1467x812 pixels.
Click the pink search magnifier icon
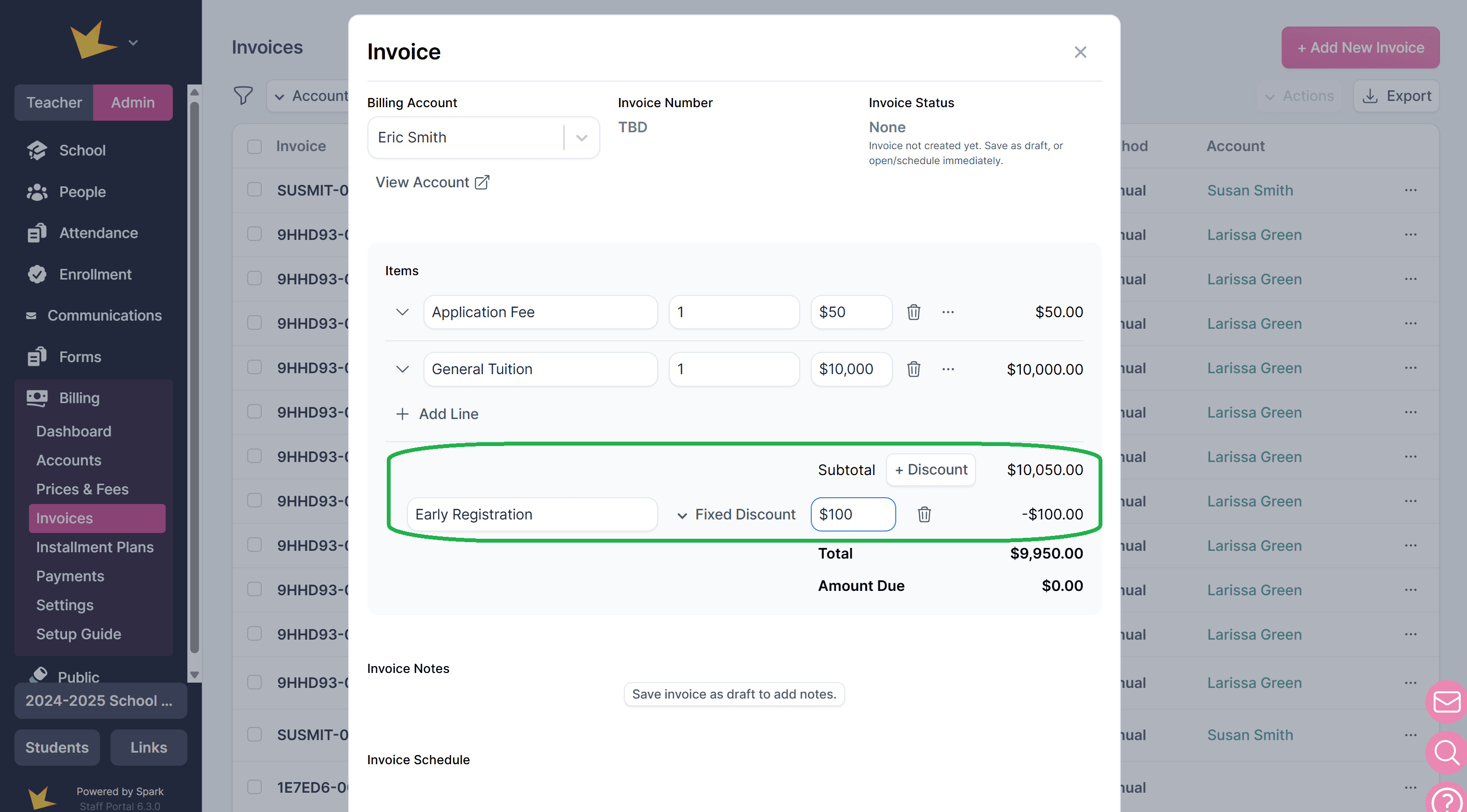[1446, 752]
